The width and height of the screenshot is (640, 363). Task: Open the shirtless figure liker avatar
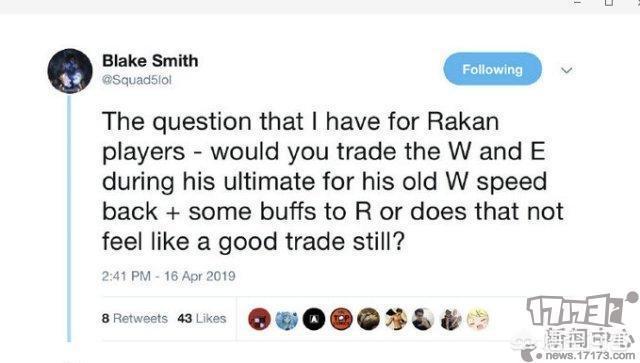396,319
